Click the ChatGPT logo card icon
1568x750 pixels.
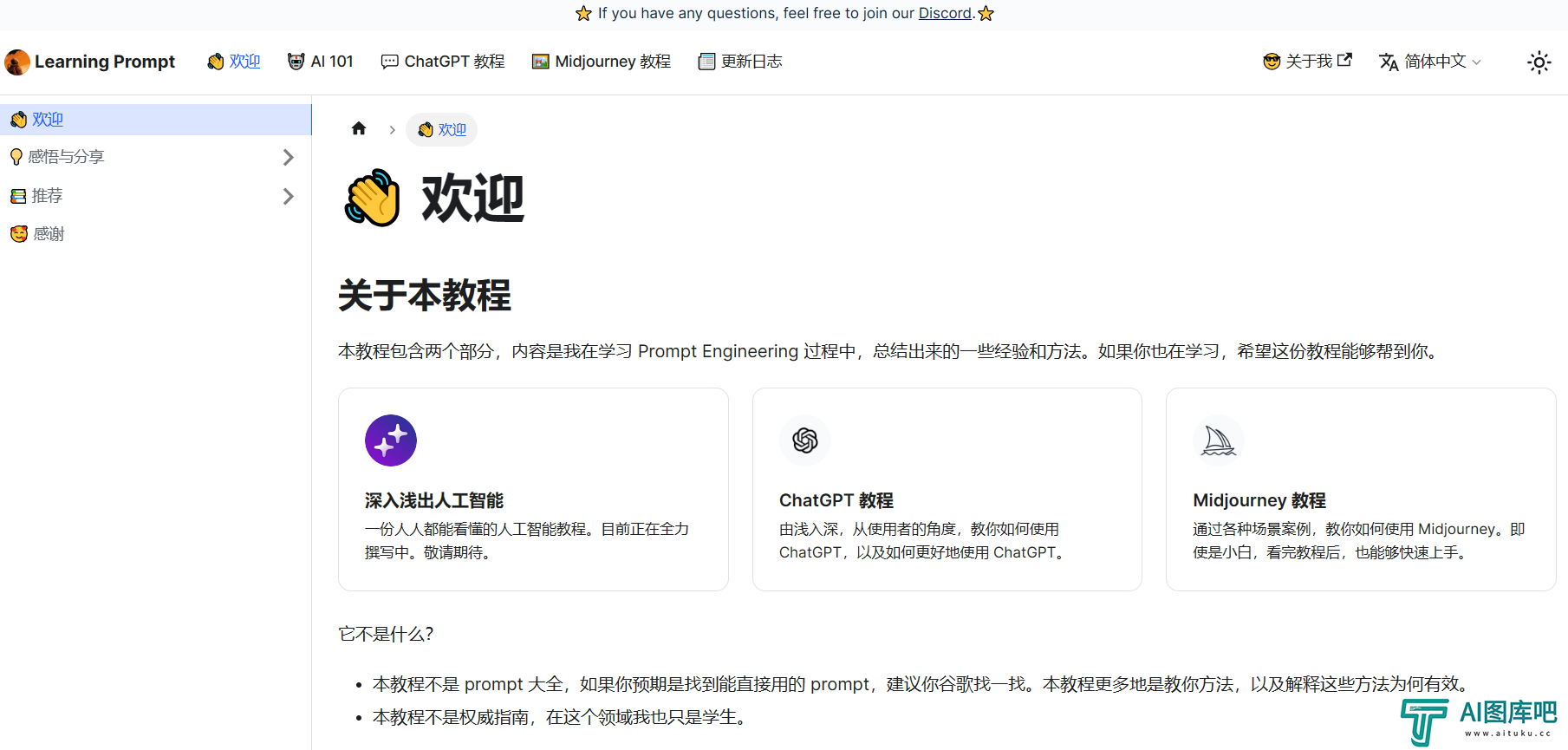805,440
